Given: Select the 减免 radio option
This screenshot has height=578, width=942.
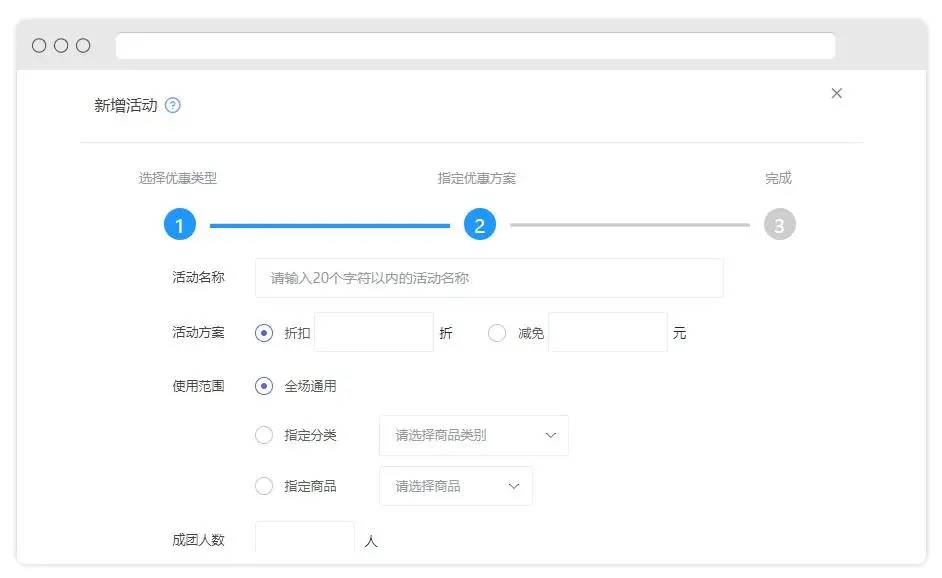Looking at the screenshot, I should 497,333.
